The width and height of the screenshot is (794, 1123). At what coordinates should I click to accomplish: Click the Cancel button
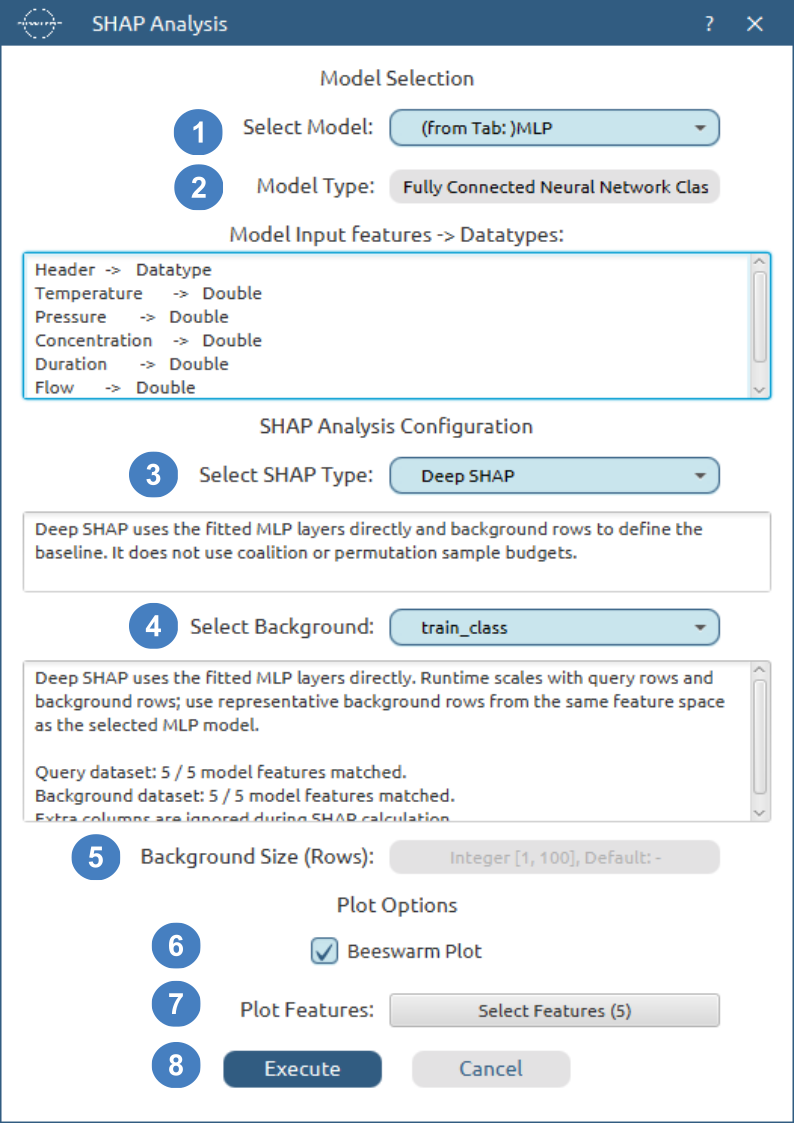click(491, 1069)
